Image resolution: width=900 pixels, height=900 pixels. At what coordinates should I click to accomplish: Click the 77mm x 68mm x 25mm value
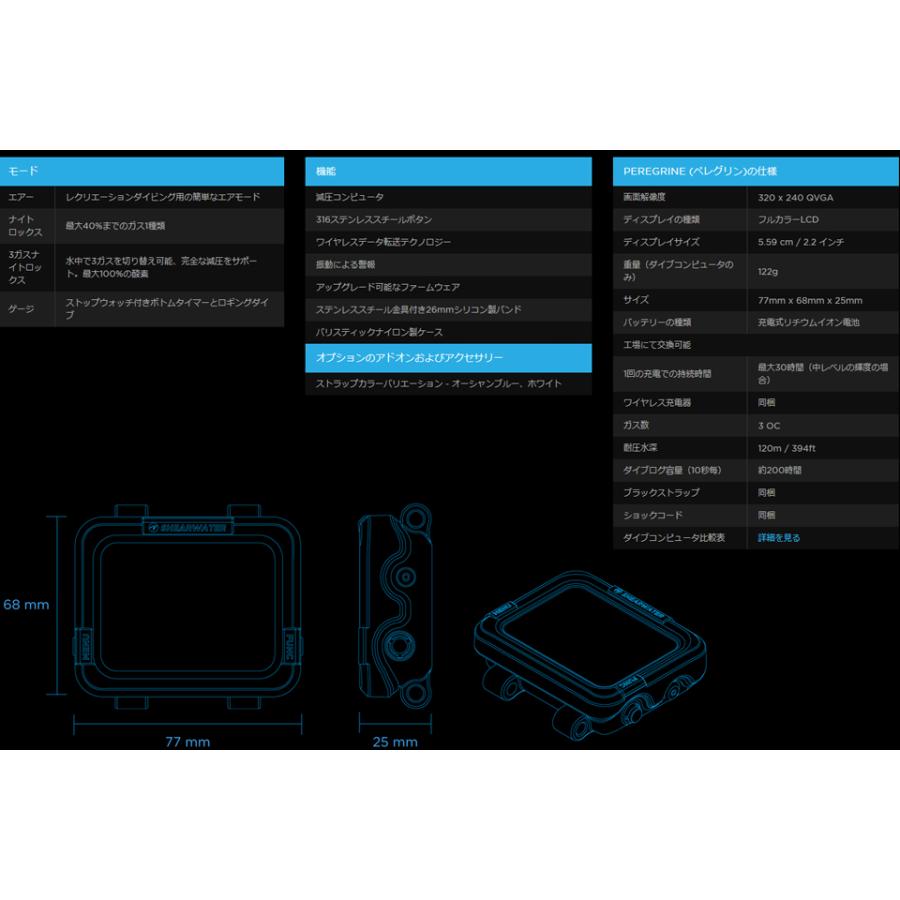click(x=810, y=300)
